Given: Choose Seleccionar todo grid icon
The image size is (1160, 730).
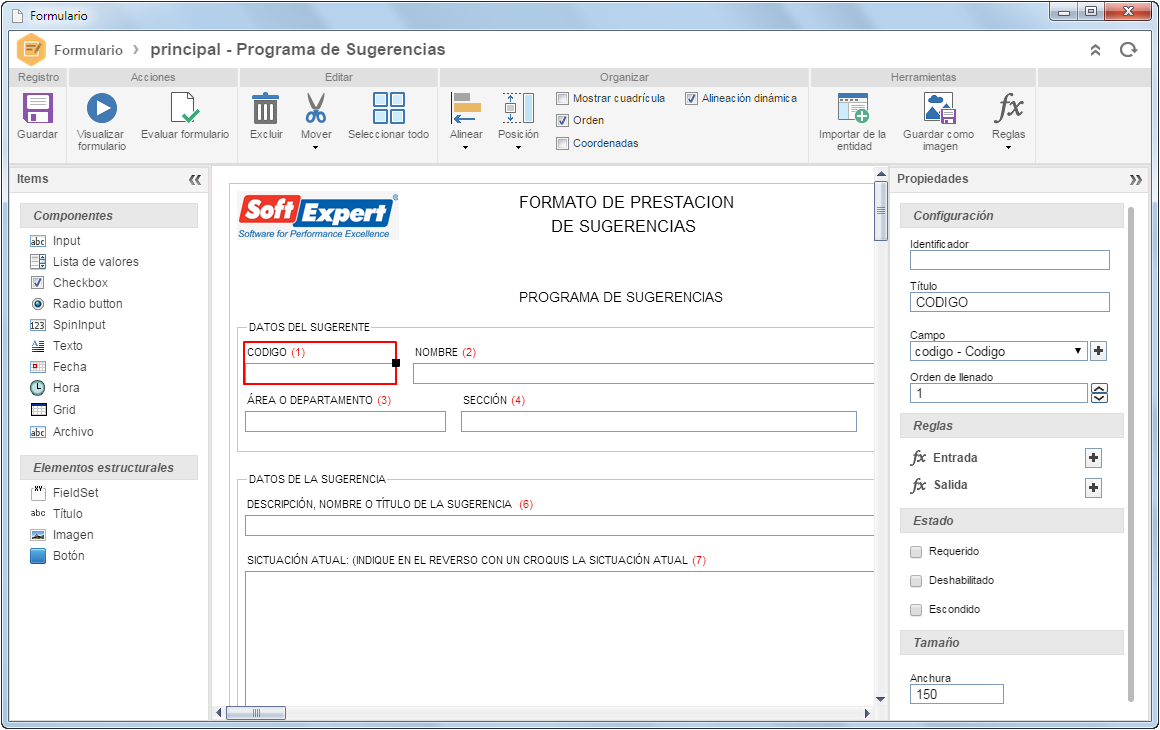Looking at the screenshot, I should coord(388,108).
